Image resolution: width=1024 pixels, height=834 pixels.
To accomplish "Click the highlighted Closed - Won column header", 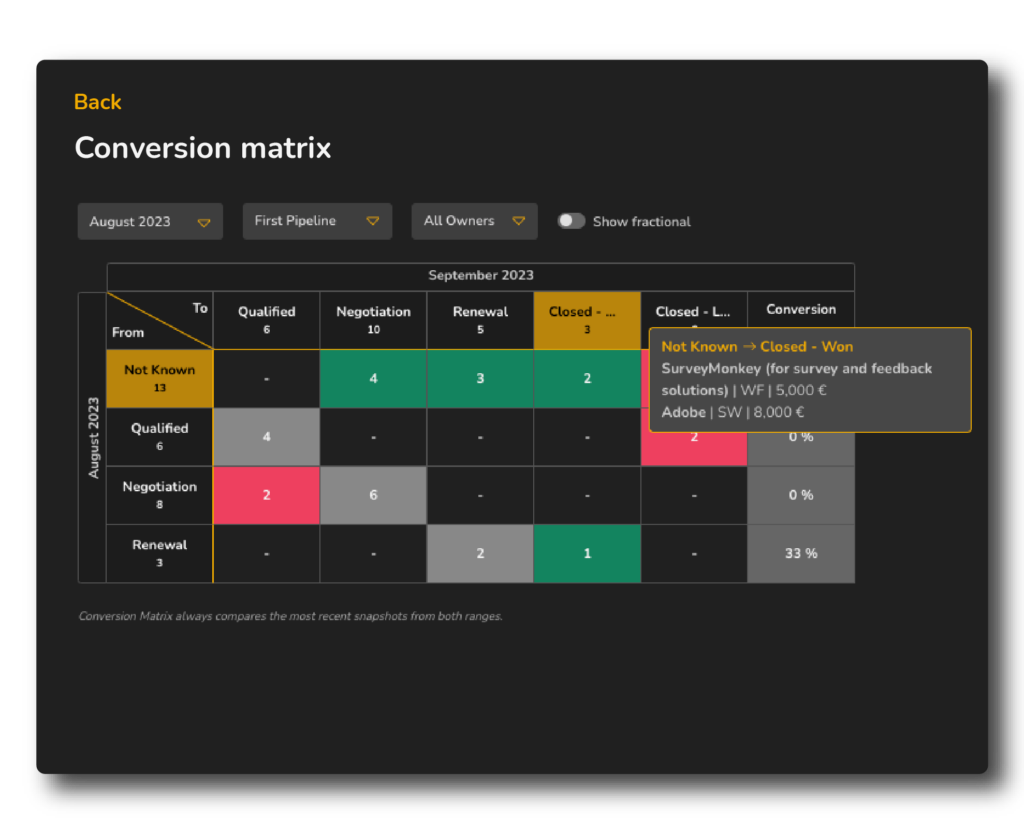I will pos(586,319).
